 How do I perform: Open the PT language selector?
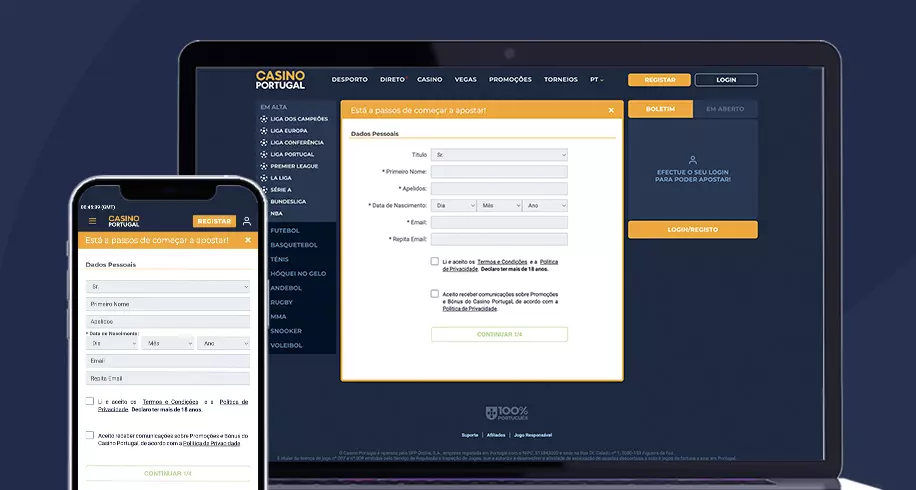click(597, 80)
